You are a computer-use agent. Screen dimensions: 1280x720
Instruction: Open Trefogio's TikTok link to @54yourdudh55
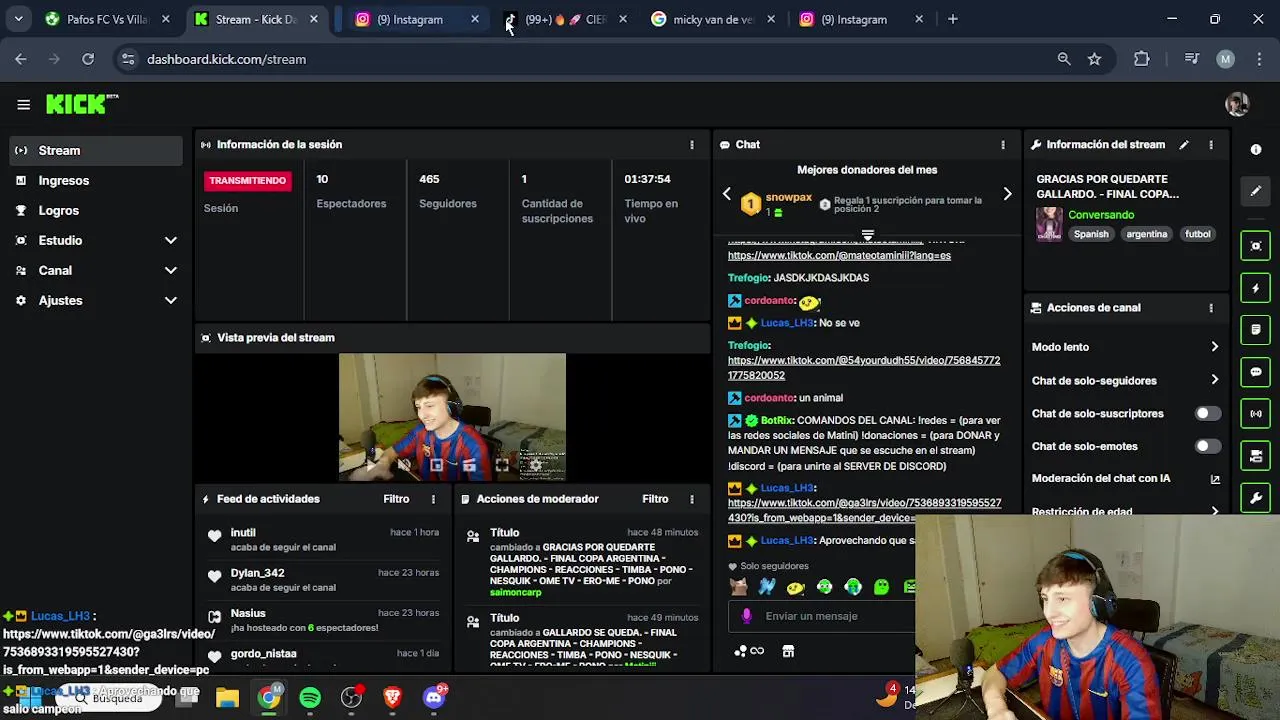point(864,368)
